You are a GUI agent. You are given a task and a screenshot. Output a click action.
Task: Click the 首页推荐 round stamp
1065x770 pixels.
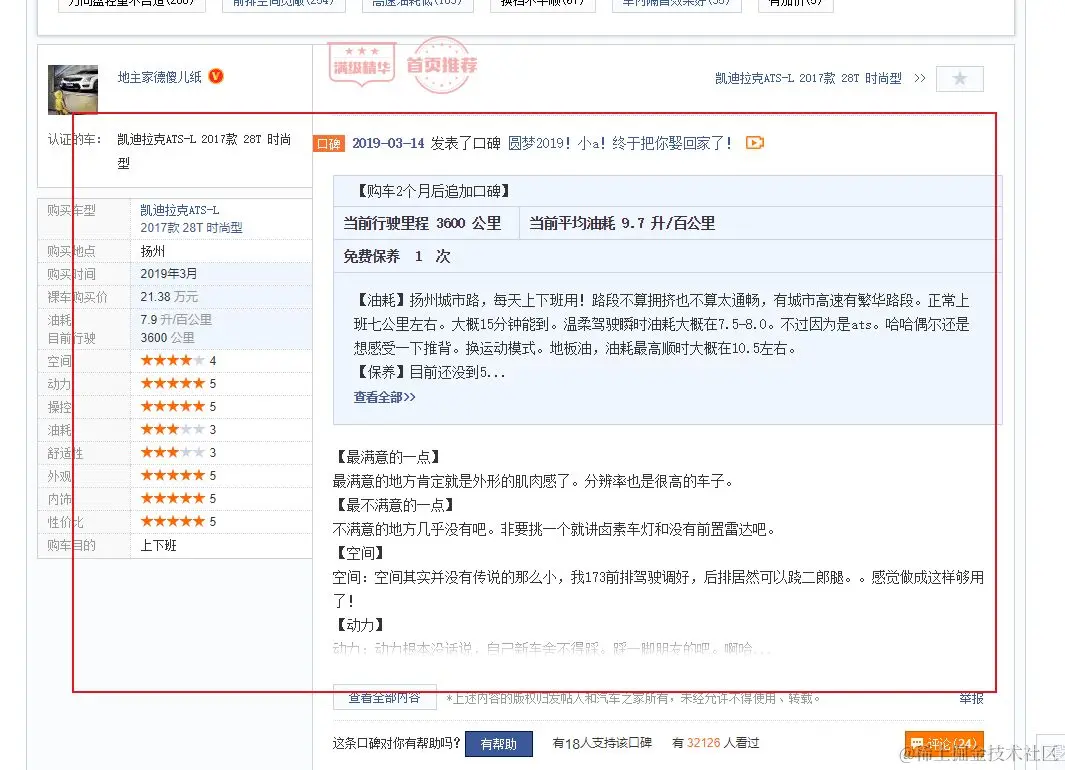pos(442,65)
